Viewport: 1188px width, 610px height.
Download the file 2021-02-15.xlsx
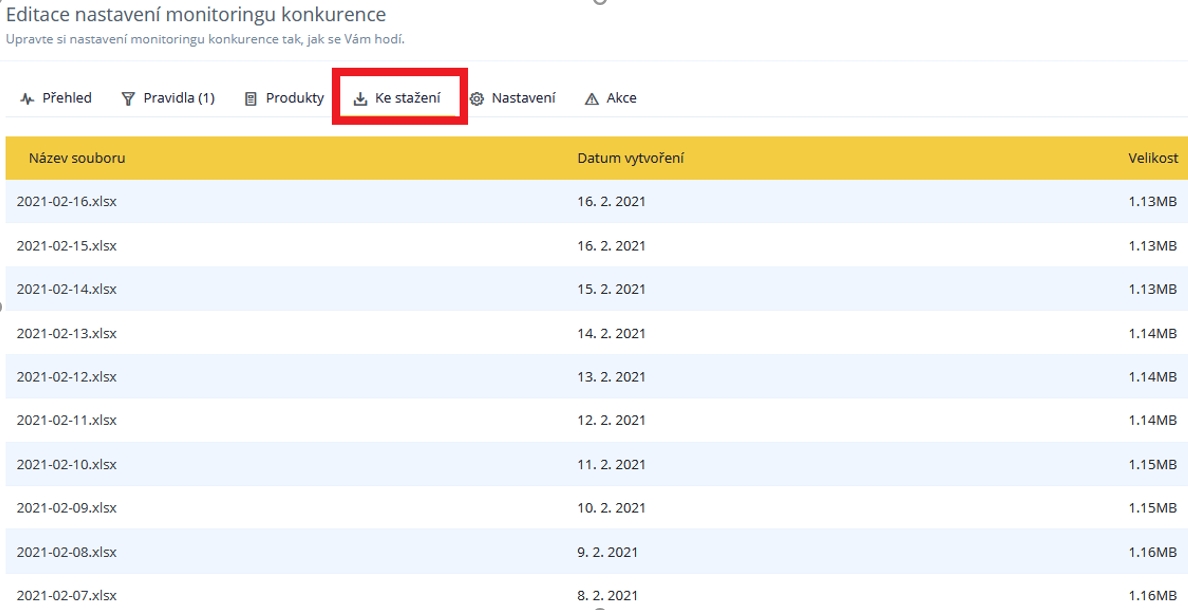click(x=67, y=245)
